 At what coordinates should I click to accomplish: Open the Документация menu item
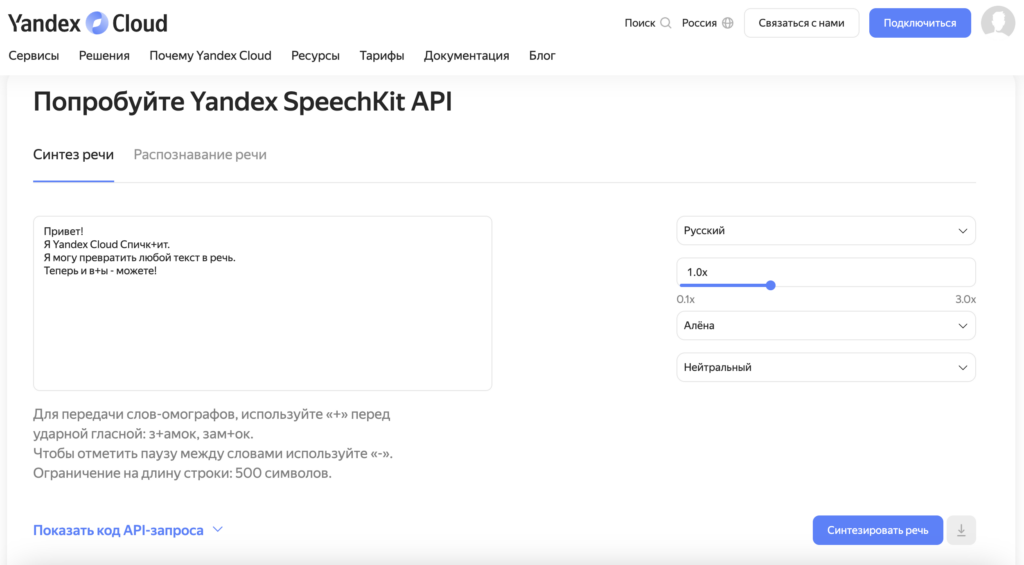click(x=466, y=56)
